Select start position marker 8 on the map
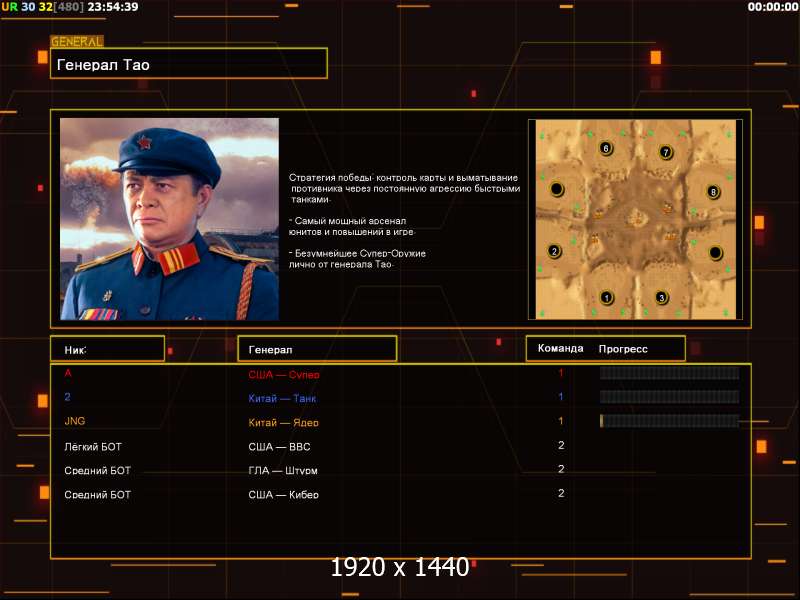 click(x=713, y=192)
